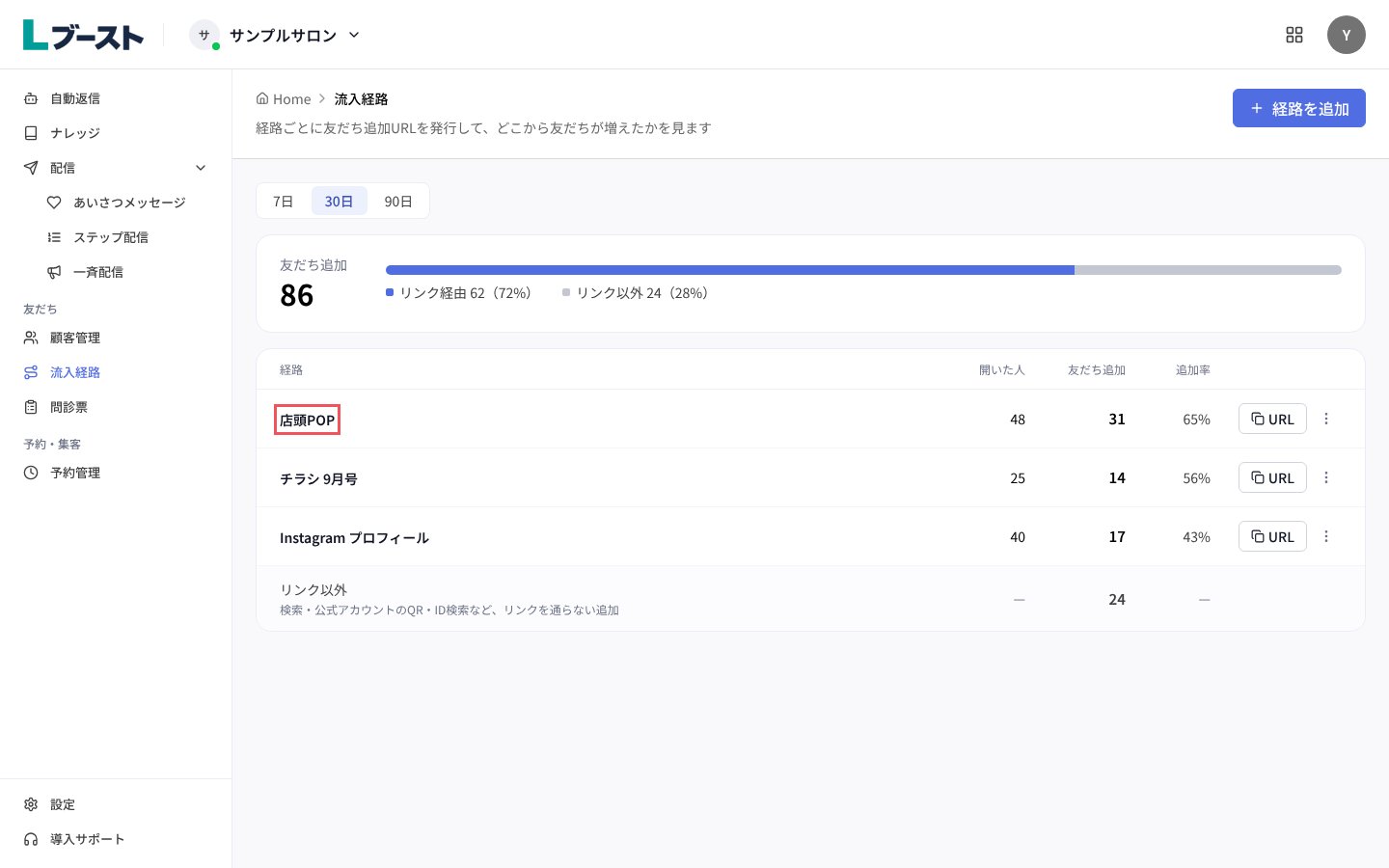Click the total 86 friends count

(297, 295)
